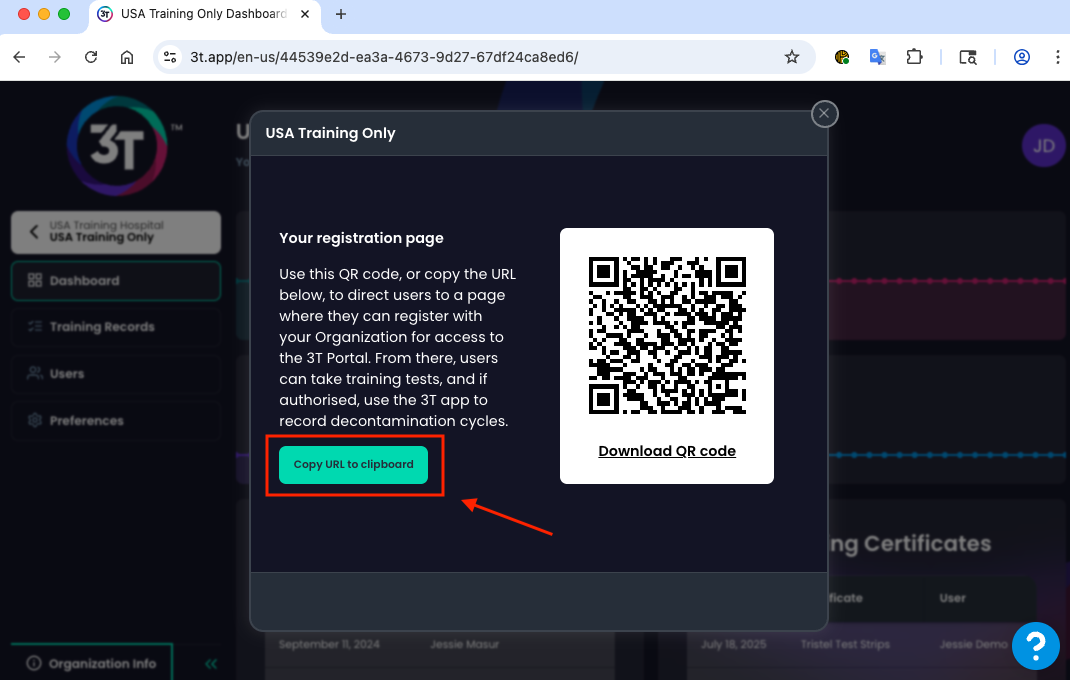Image resolution: width=1070 pixels, height=680 pixels.
Task: Bookmark this page with the star icon
Action: click(x=792, y=57)
